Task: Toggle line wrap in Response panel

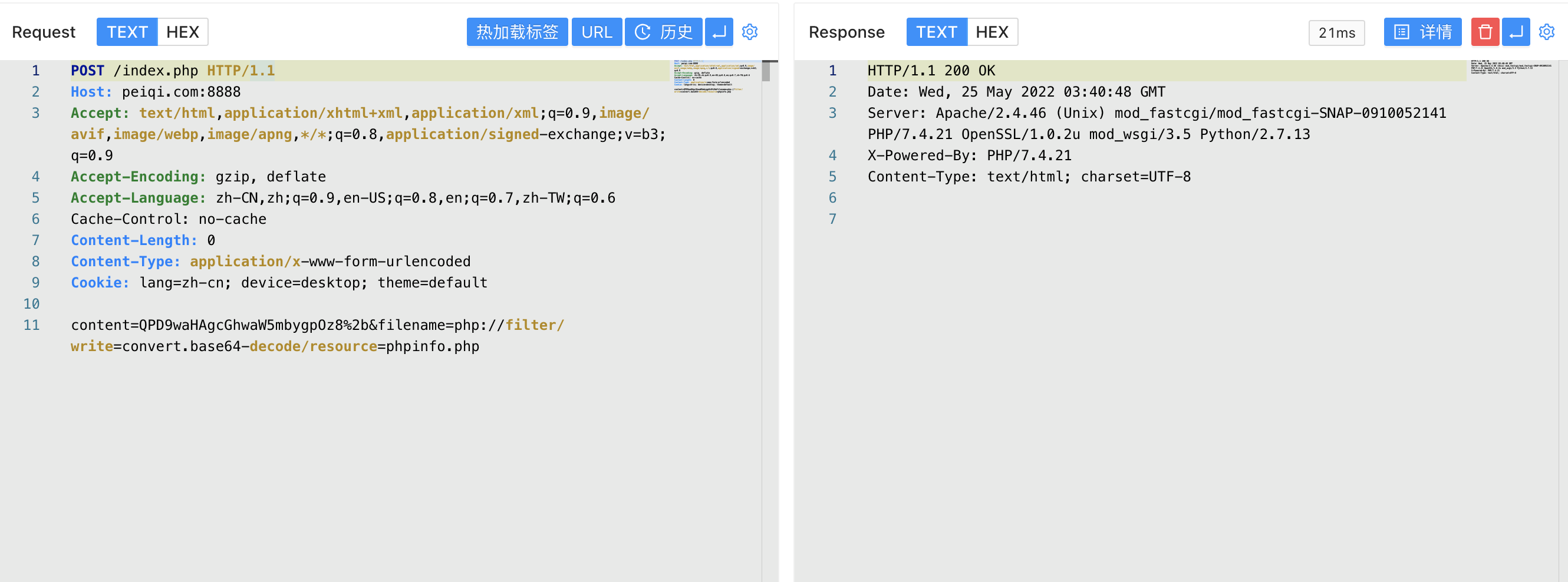Action: click(x=1516, y=32)
